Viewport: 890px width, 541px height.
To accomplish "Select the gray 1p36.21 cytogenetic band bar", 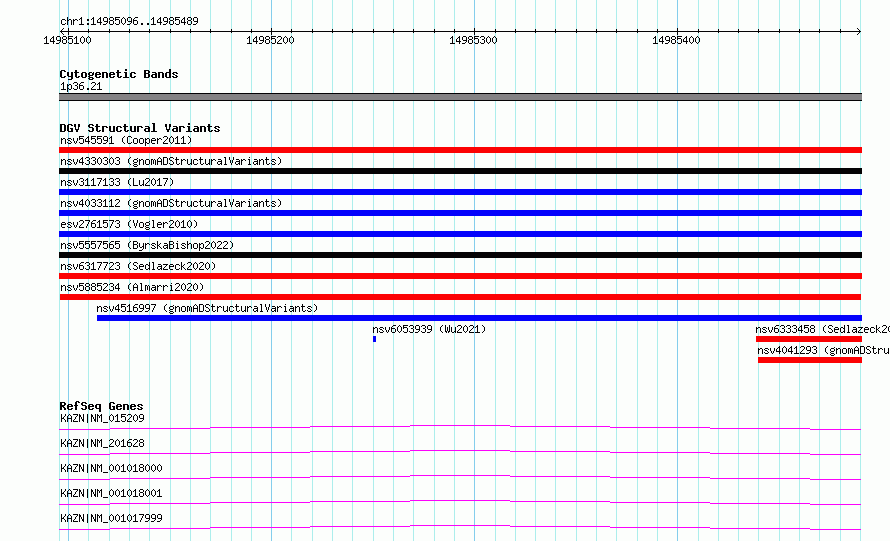I will [x=460, y=97].
